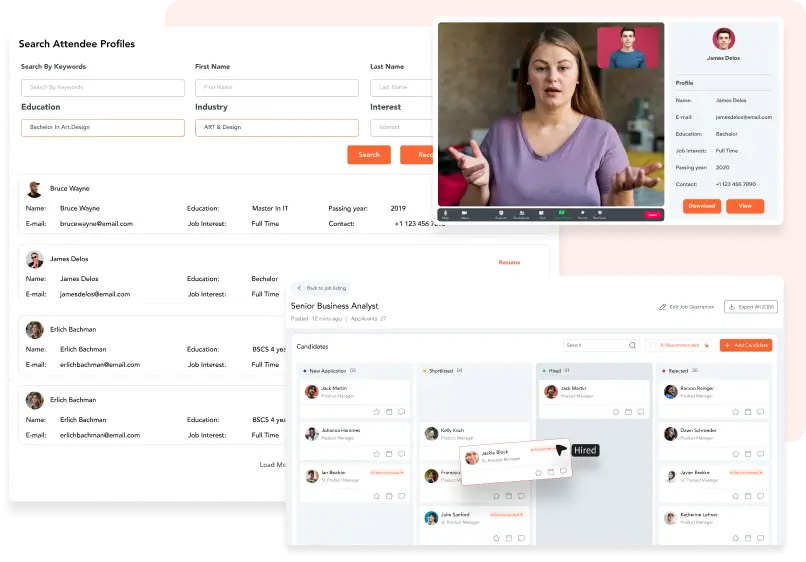Screen dimensions: 806x562
Task: Open comment icon on Ian Beskon card
Action: (x=401, y=496)
